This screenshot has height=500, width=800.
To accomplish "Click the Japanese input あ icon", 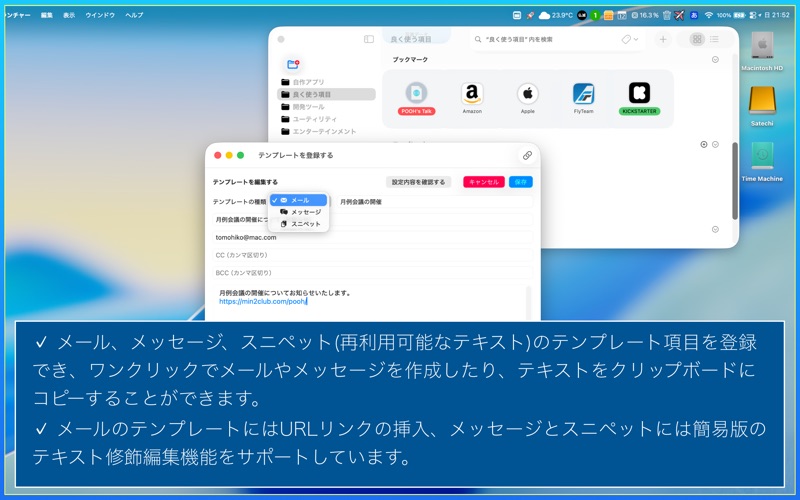I will pyautogui.click(x=694, y=15).
